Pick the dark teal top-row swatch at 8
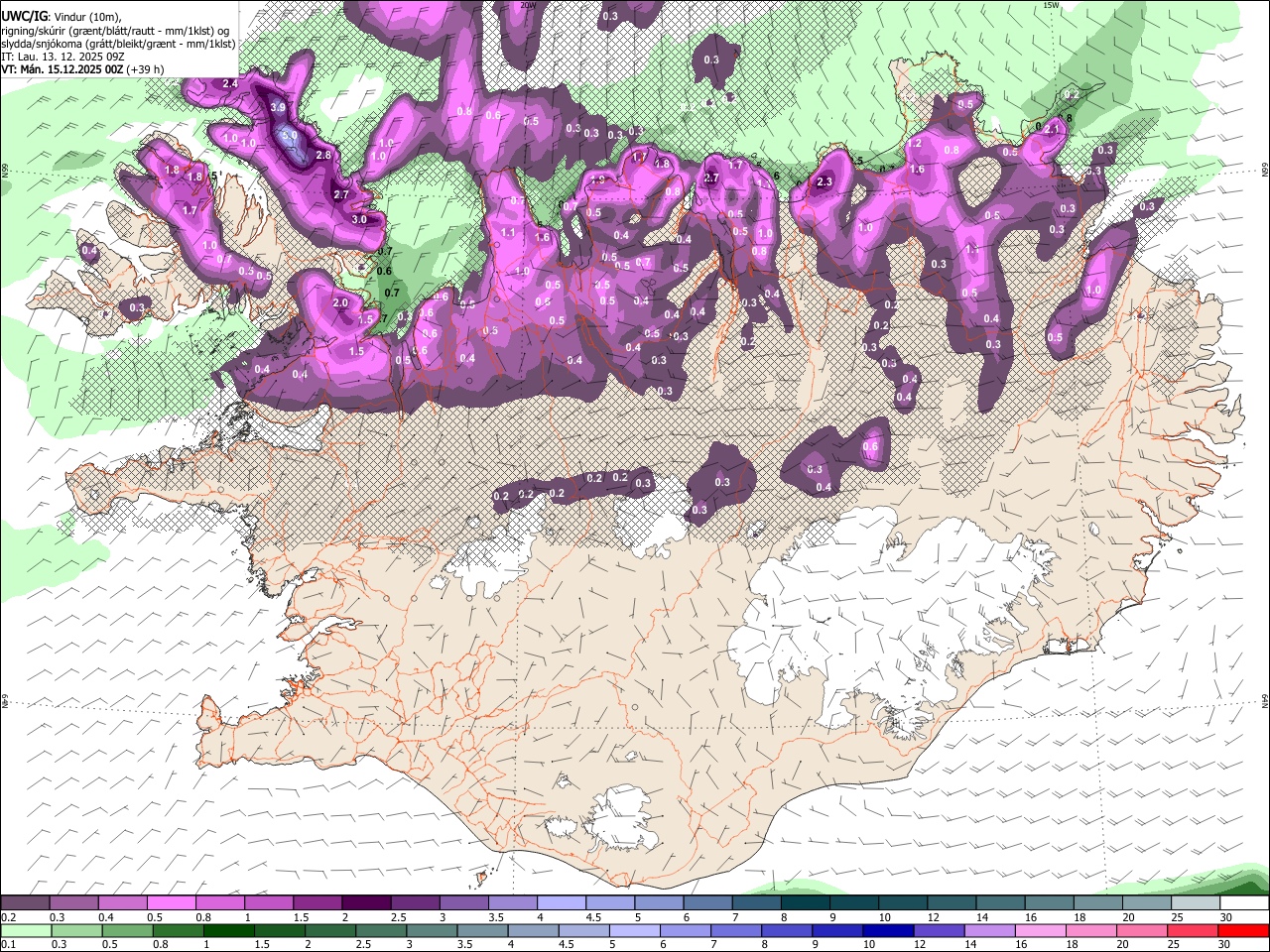The image size is (1270, 952). click(x=805, y=903)
